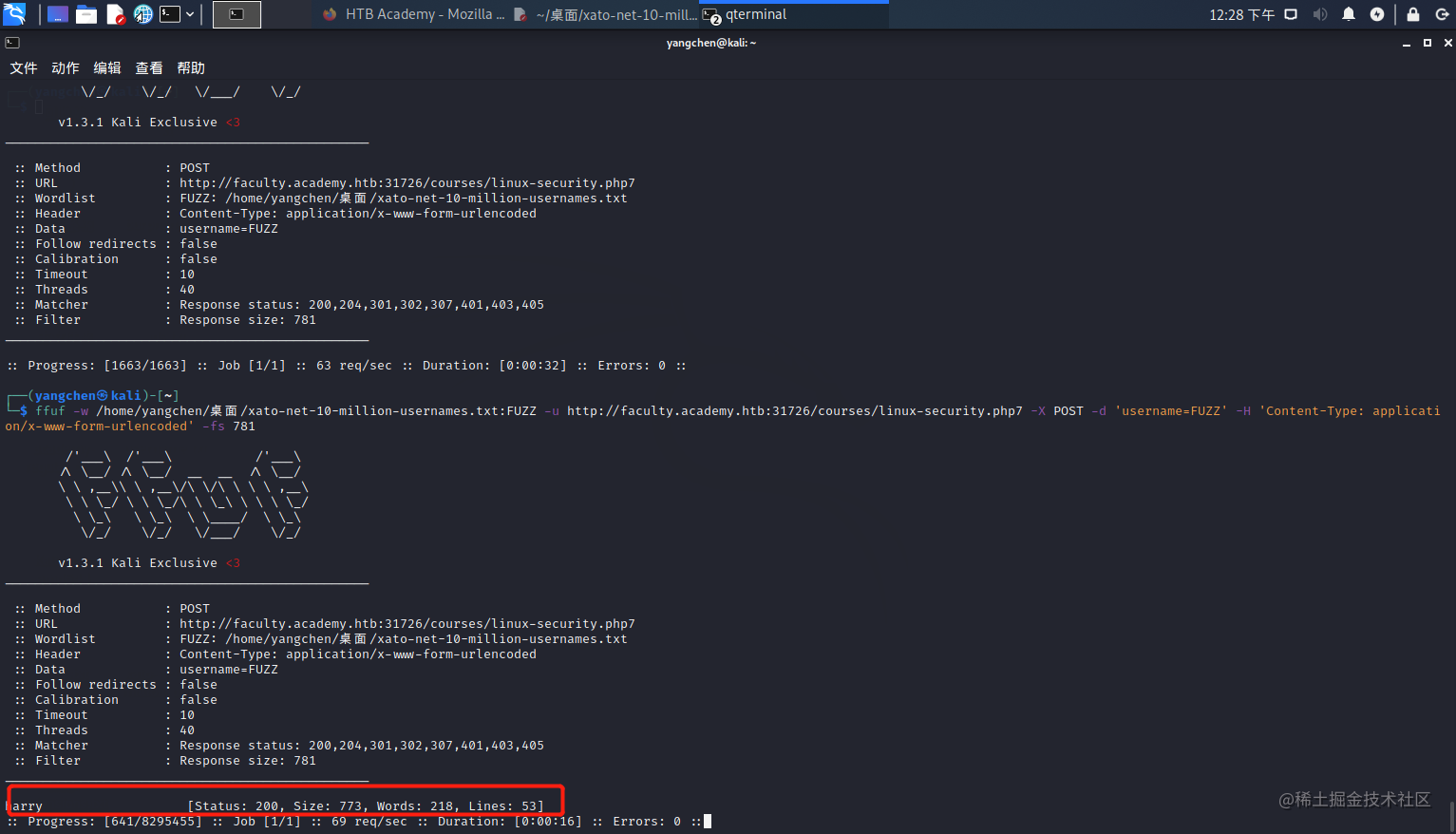Click the lock icon to lock the screen
1456x834 pixels.
(x=1412, y=13)
